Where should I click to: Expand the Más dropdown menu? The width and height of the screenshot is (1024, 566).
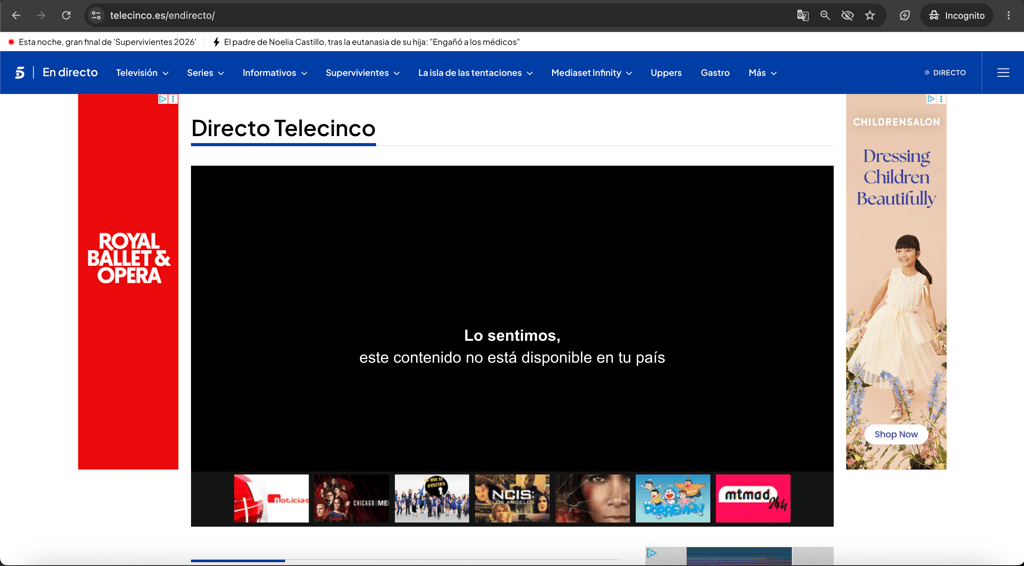click(762, 72)
